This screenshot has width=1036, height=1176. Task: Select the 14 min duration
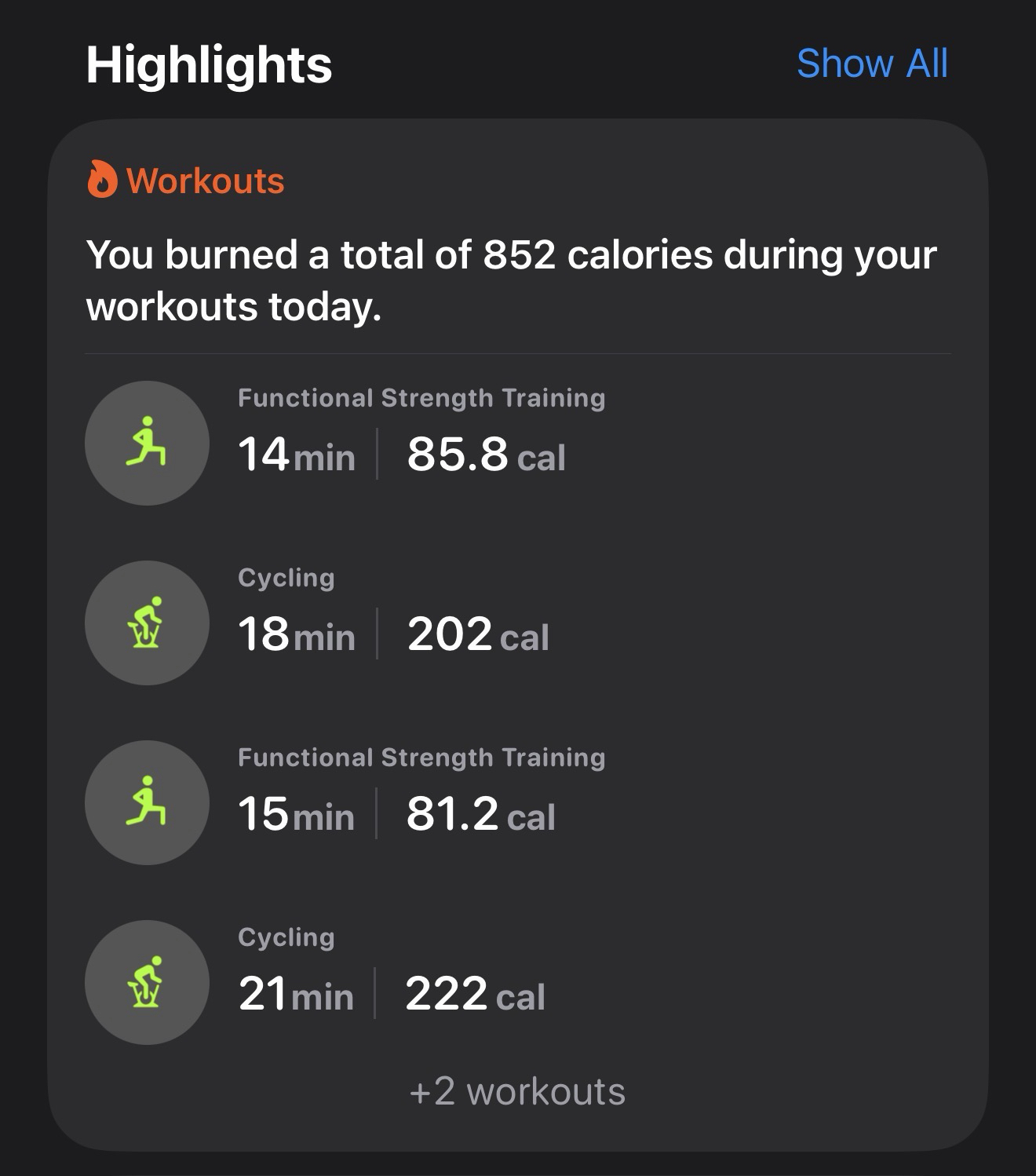296,455
